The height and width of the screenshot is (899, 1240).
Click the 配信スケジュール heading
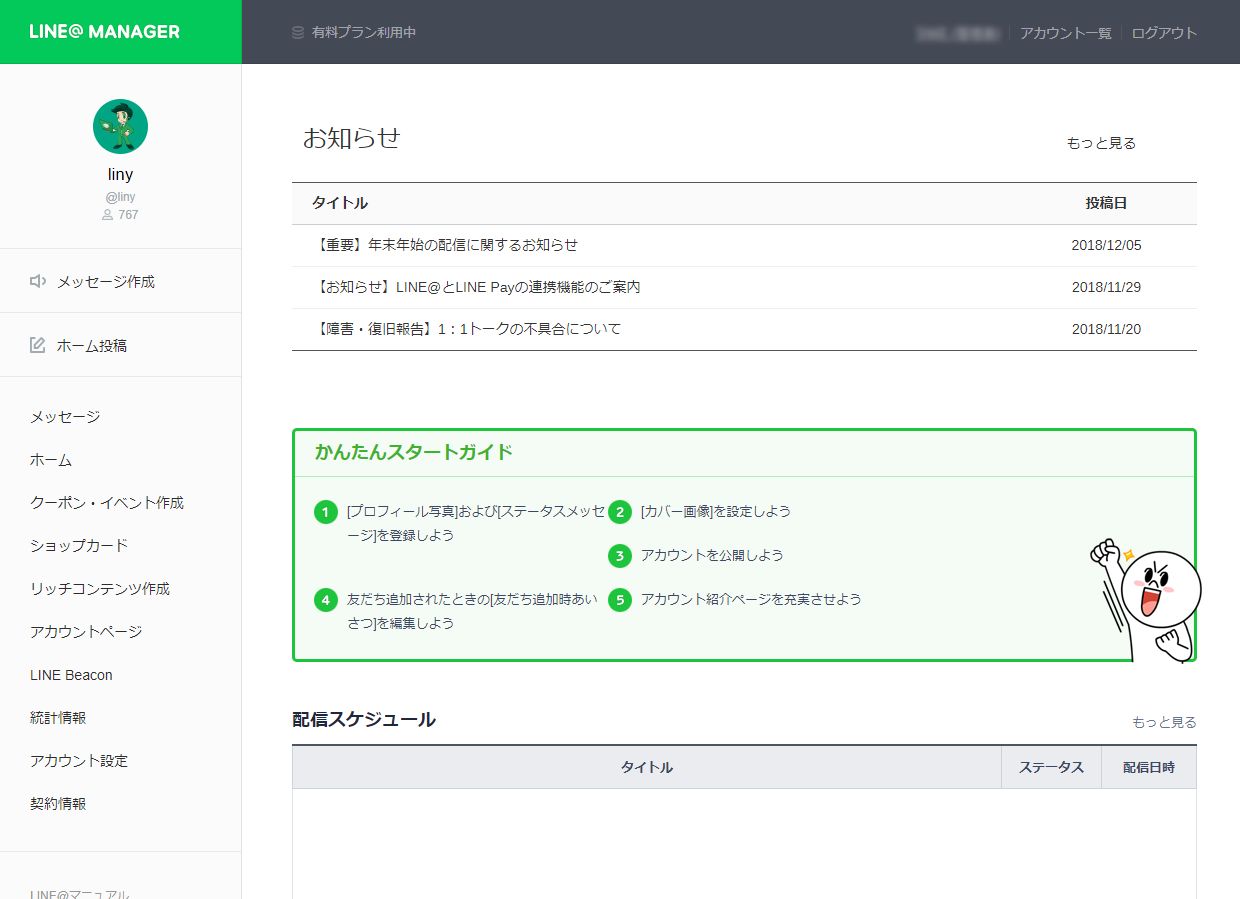click(x=364, y=720)
